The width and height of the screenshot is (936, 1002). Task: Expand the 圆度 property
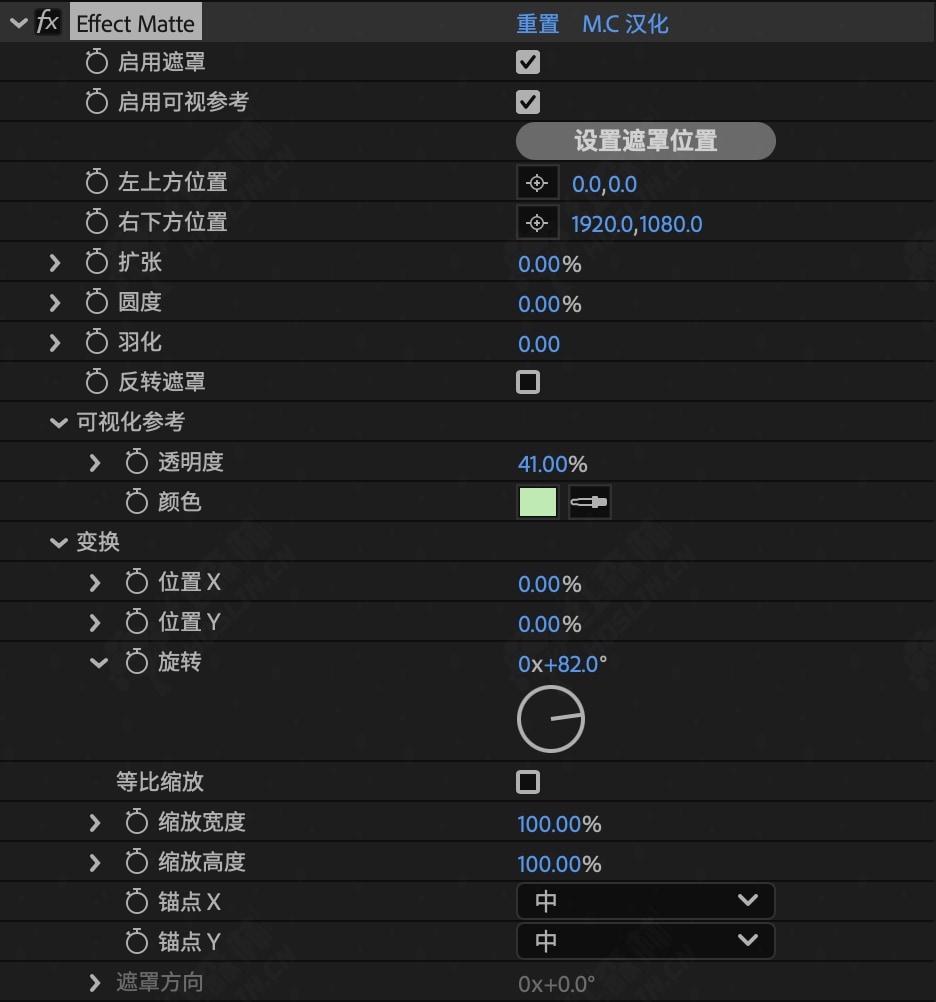click(x=55, y=302)
